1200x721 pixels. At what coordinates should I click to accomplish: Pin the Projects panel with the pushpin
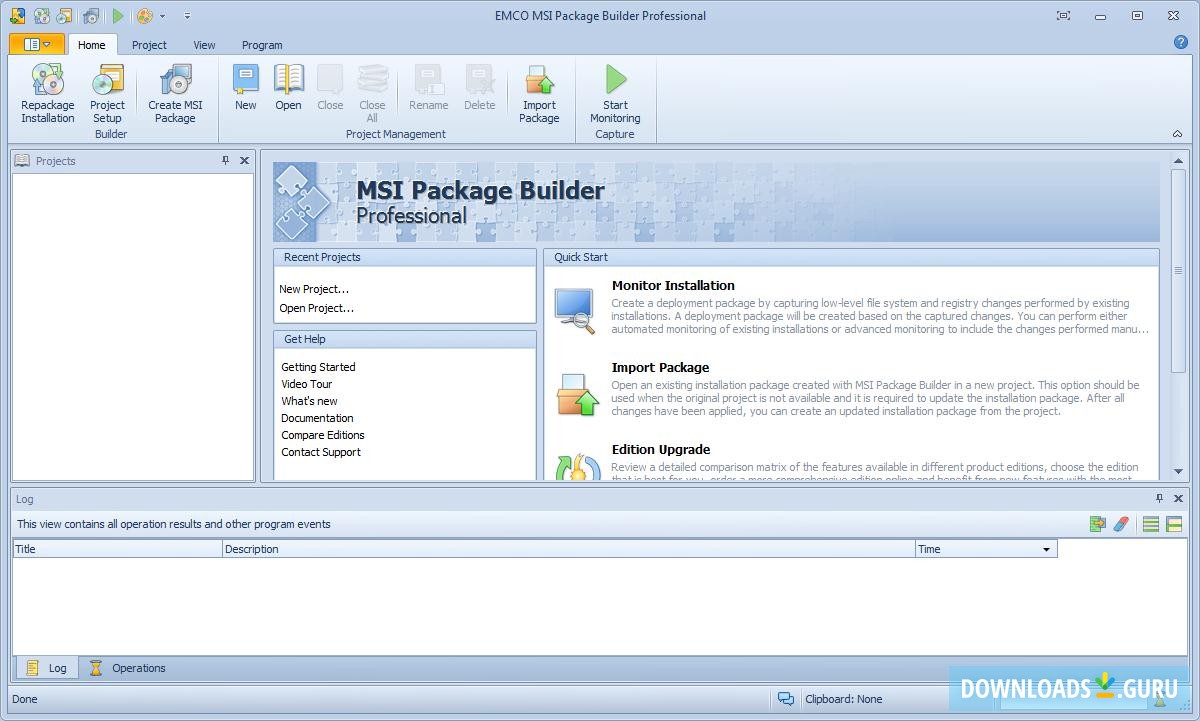click(225, 160)
